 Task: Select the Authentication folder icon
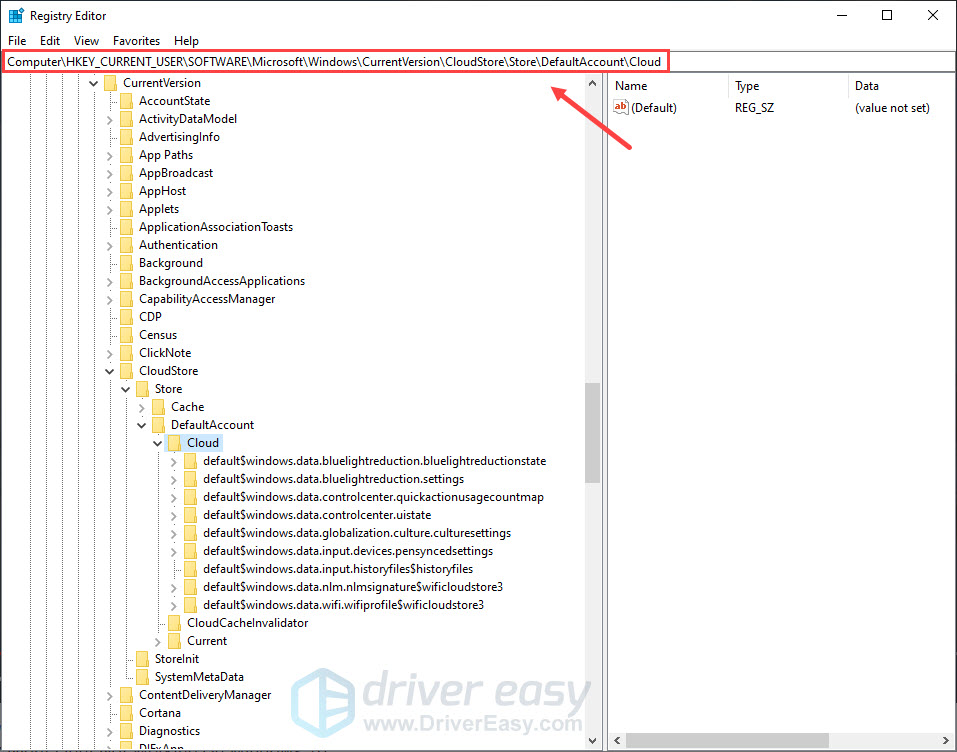coord(126,245)
